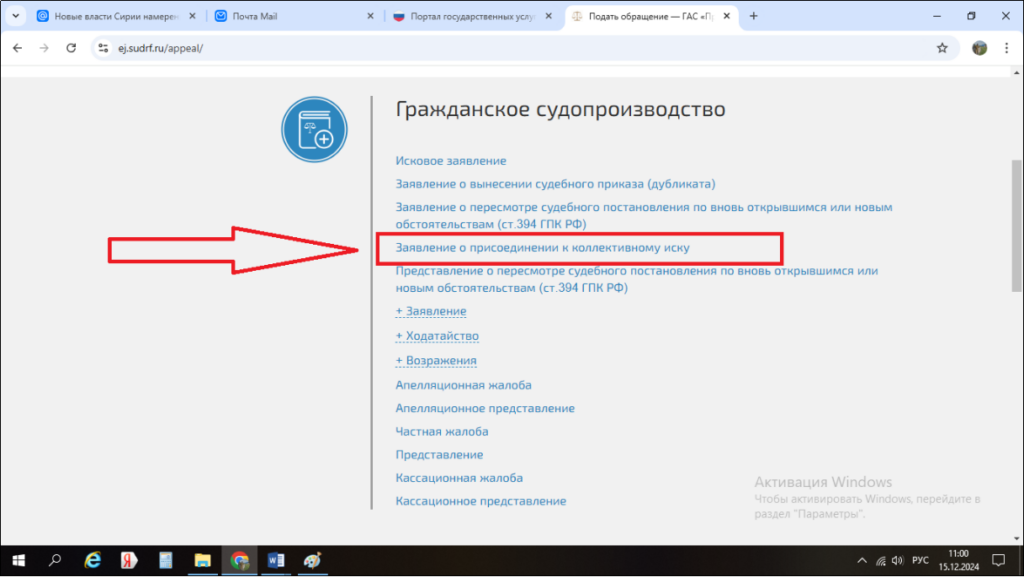1024x577 pixels.
Task: Open a new browser tab
Action: click(x=753, y=16)
